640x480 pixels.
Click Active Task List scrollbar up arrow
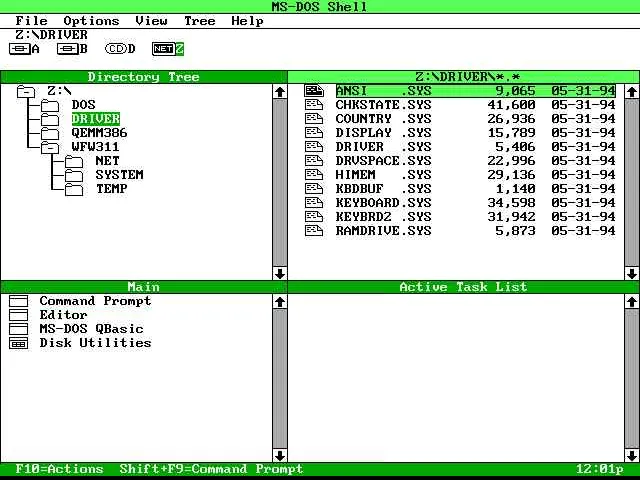point(632,302)
